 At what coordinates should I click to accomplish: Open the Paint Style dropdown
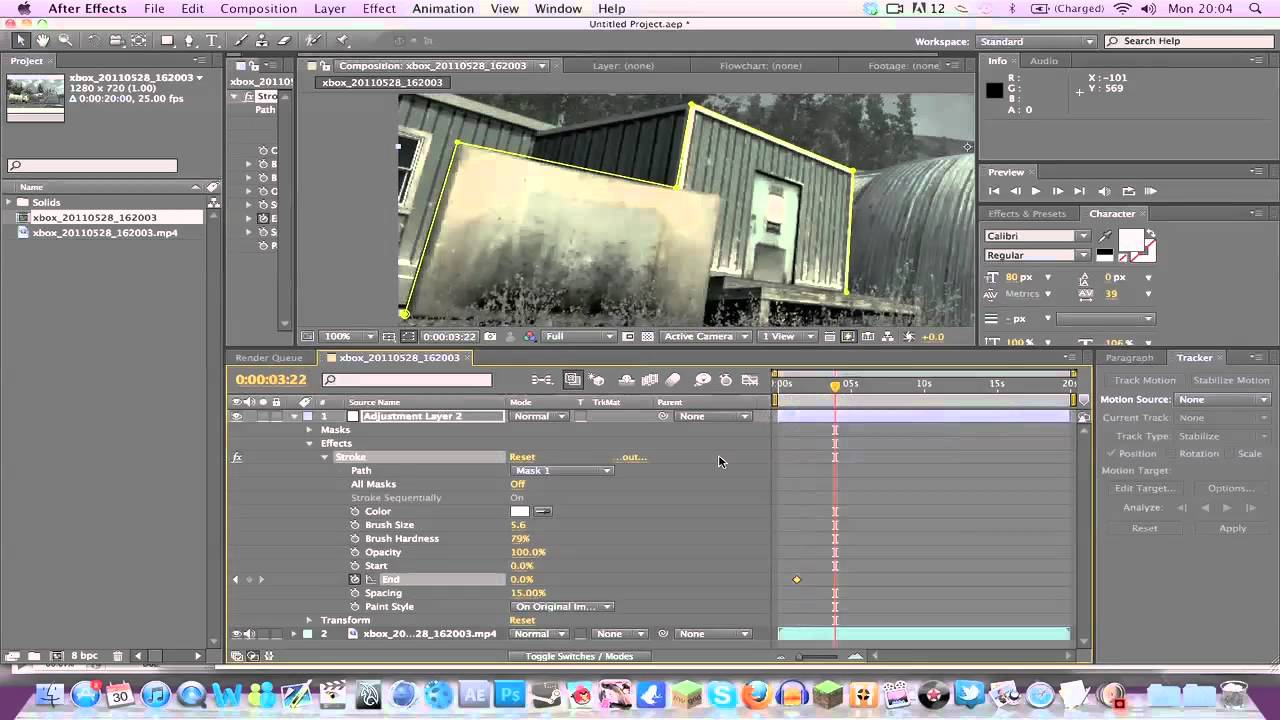tap(563, 607)
